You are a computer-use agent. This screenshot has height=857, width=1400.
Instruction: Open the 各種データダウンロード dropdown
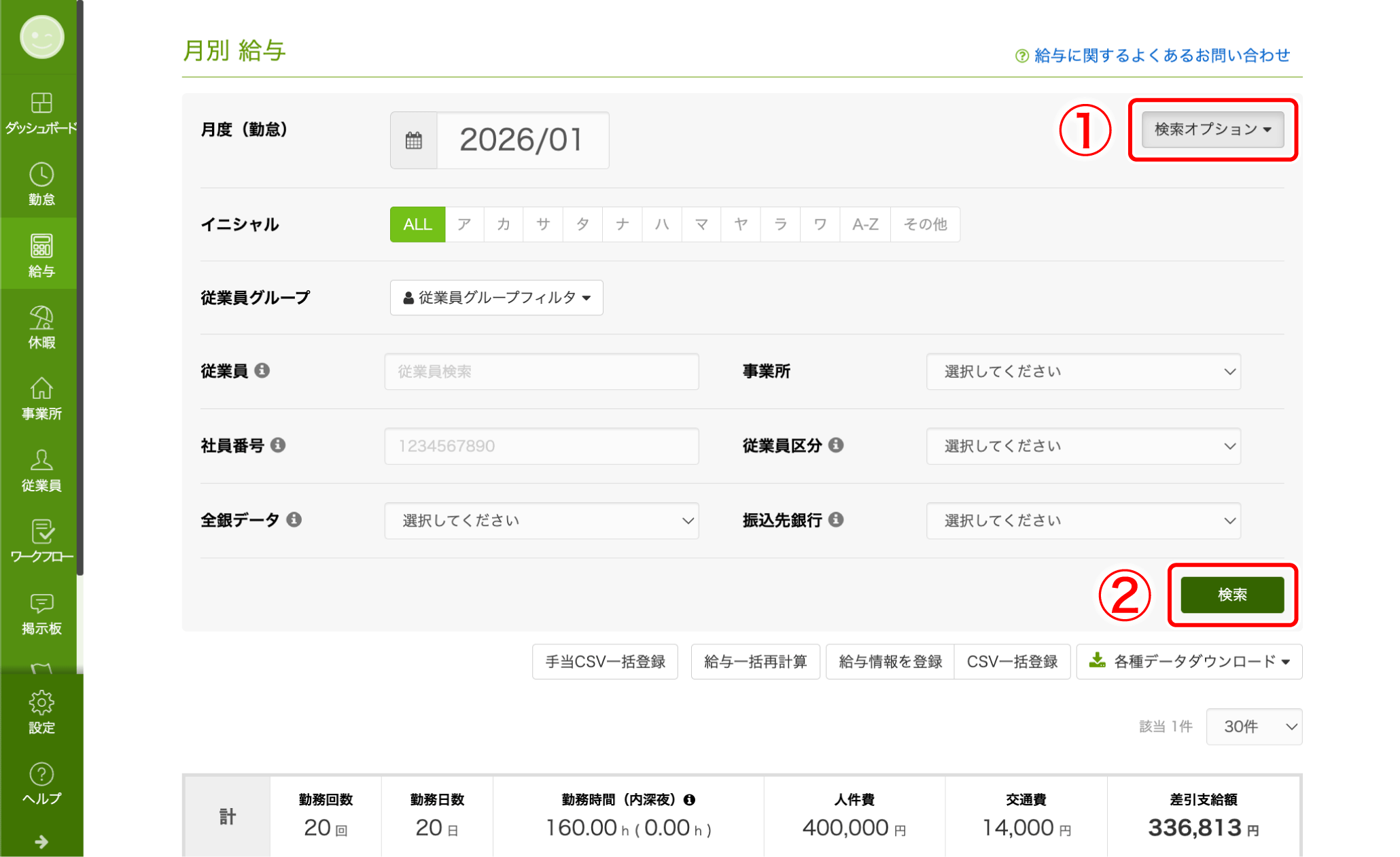click(1189, 661)
